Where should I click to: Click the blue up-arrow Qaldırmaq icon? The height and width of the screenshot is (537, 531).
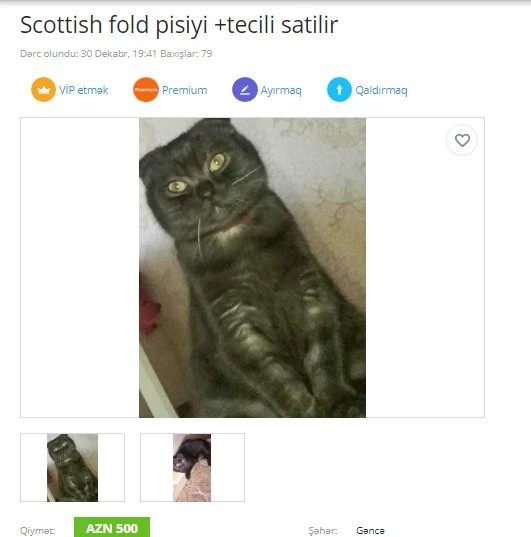click(339, 90)
